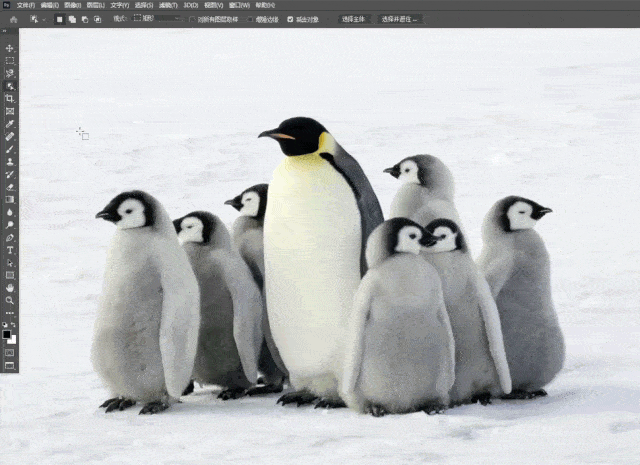Choose New selection mode
640x465 pixels.
60,19
